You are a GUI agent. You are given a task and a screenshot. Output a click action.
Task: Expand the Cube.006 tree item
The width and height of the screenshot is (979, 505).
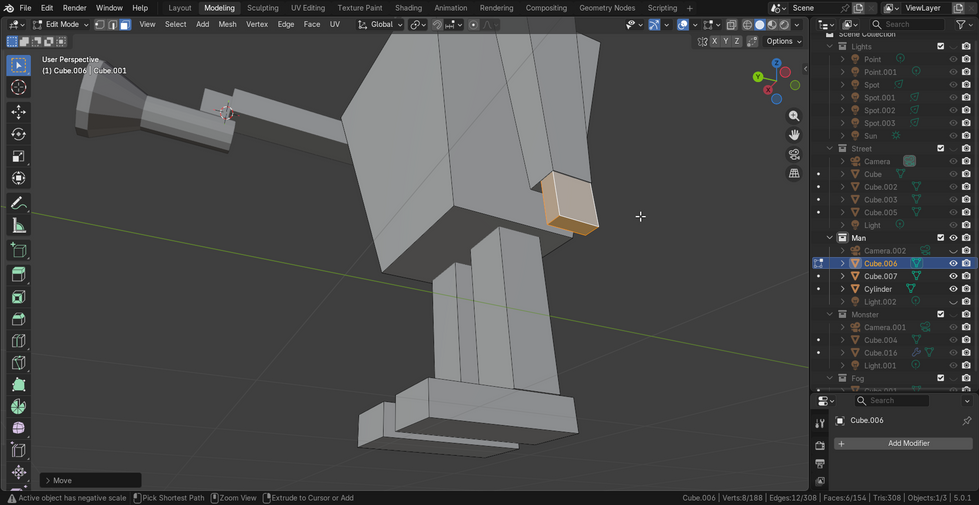click(x=842, y=263)
